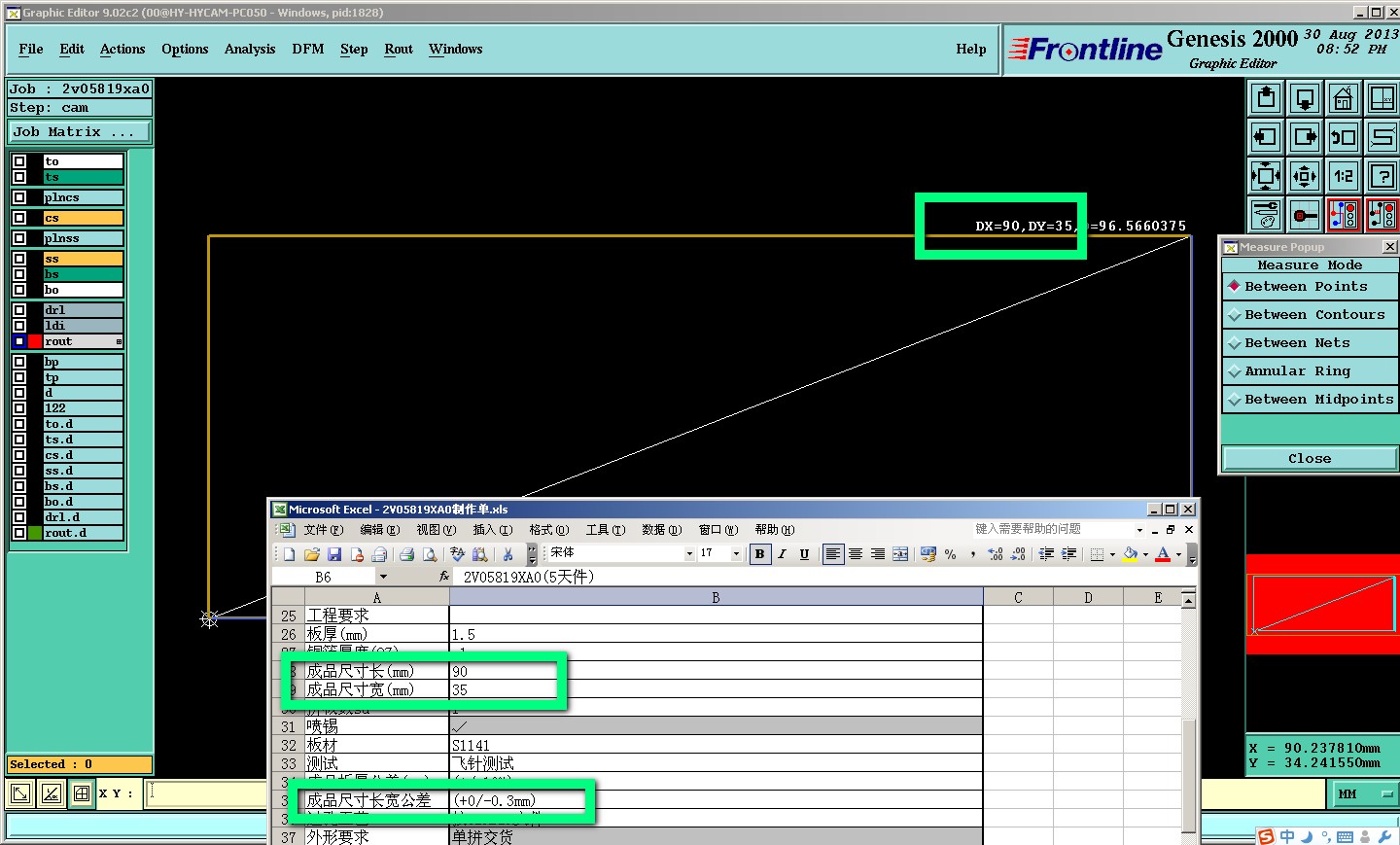Select 'Between Contours' measure mode
The height and width of the screenshot is (845, 1400).
1310,315
